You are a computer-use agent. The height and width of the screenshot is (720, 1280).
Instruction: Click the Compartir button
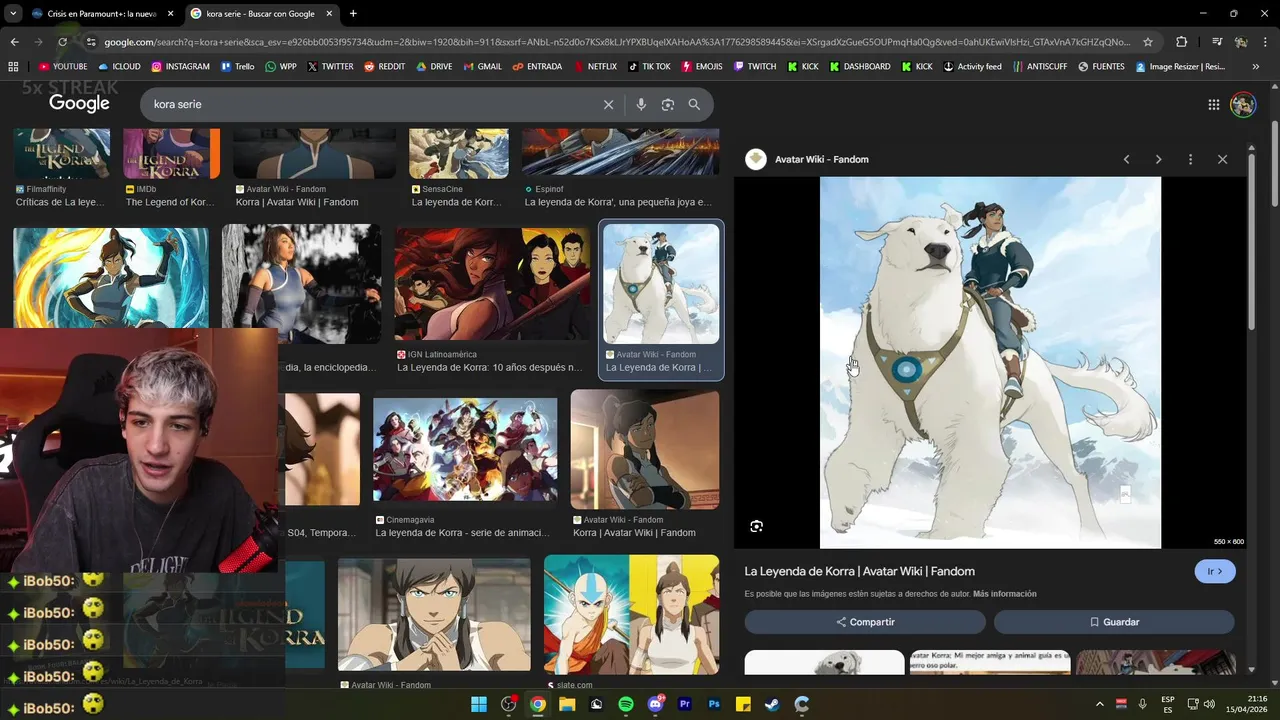pos(865,622)
